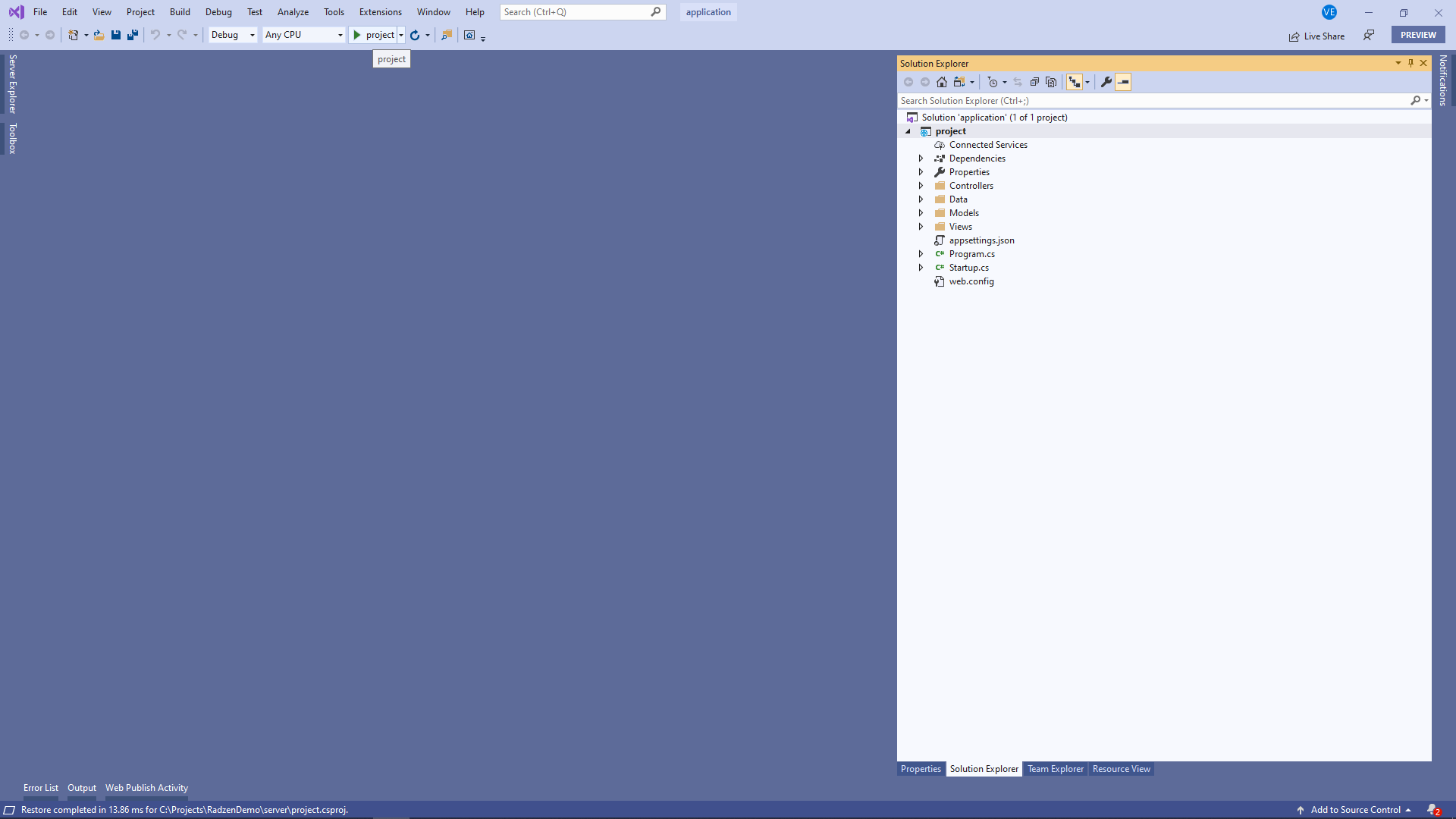Click the notifications bell in status bar
The height and width of the screenshot is (819, 1456).
[1432, 810]
